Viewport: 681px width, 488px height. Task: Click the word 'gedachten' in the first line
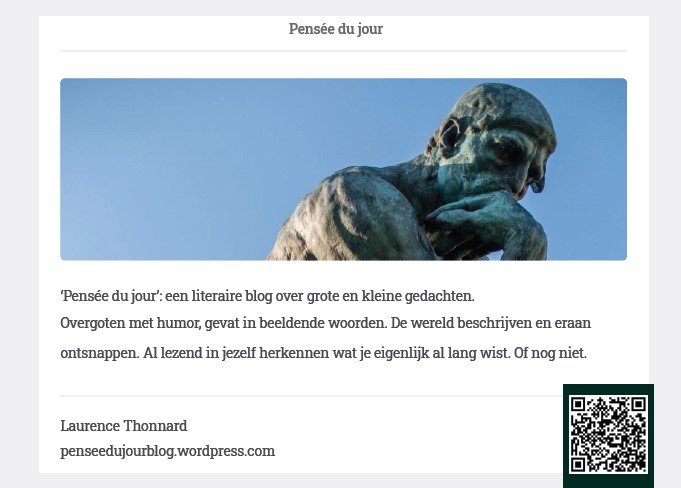pyautogui.click(x=438, y=296)
